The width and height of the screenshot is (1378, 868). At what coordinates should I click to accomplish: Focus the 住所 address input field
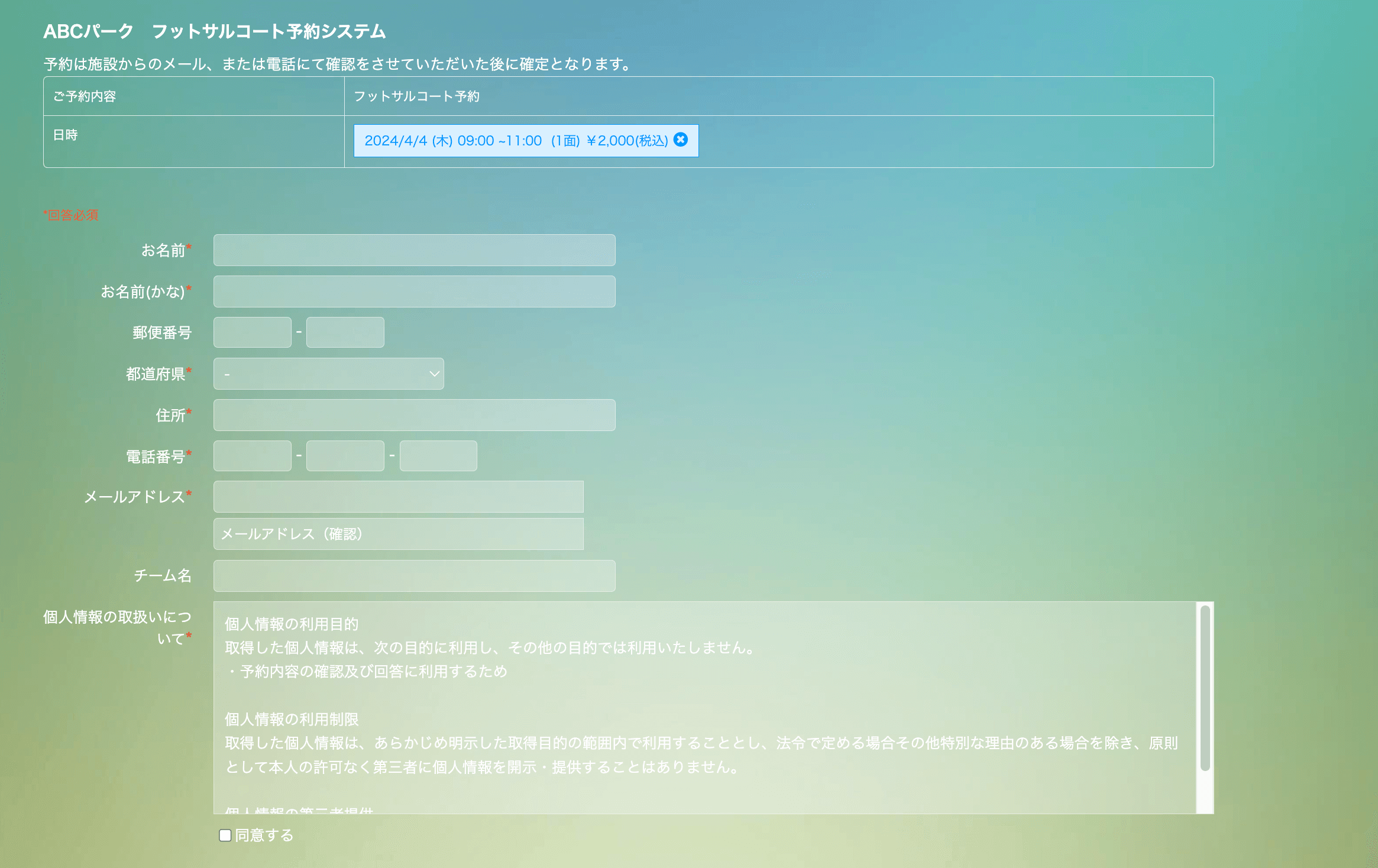coord(414,415)
